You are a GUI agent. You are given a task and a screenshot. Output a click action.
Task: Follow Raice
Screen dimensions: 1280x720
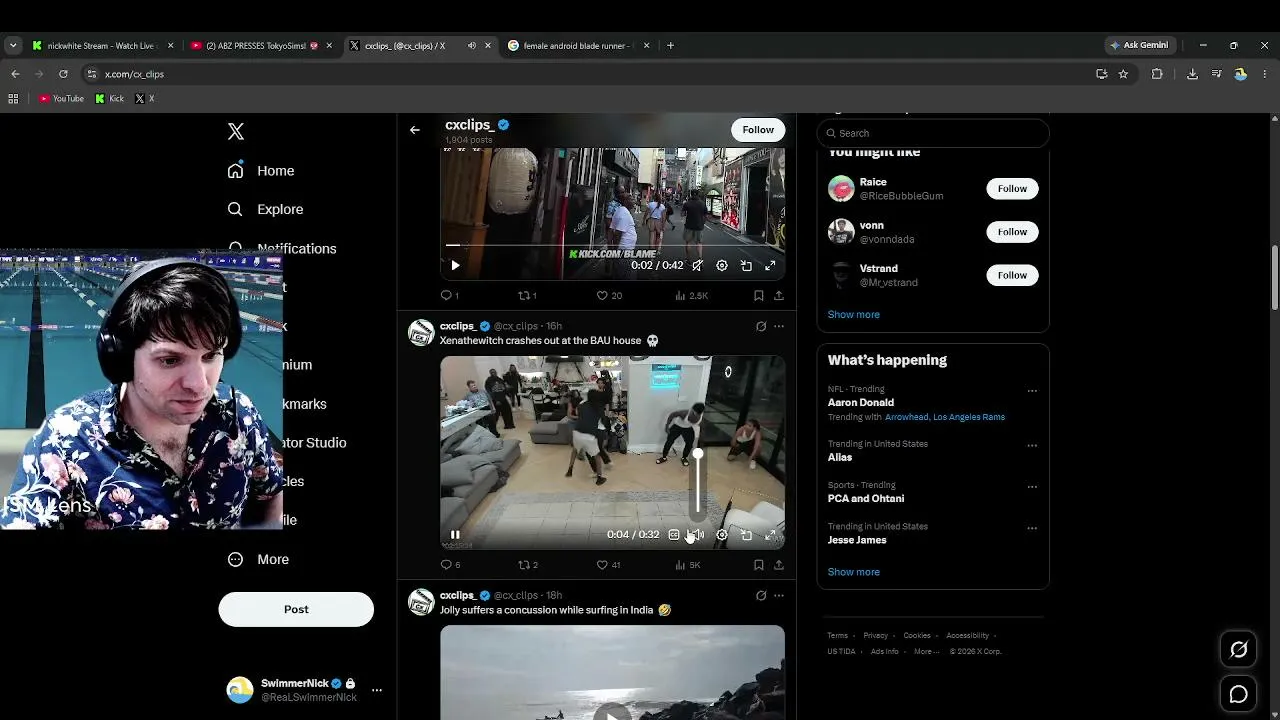1012,188
